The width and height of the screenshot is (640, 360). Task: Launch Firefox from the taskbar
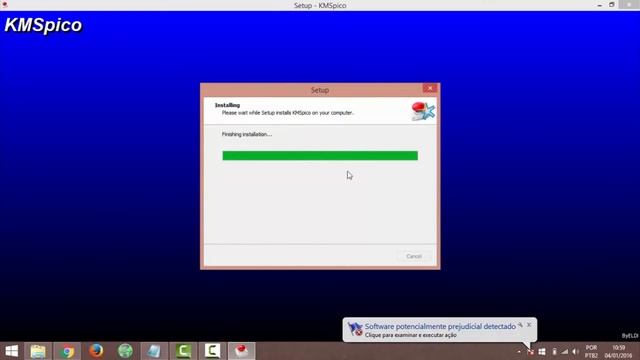pyautogui.click(x=96, y=351)
